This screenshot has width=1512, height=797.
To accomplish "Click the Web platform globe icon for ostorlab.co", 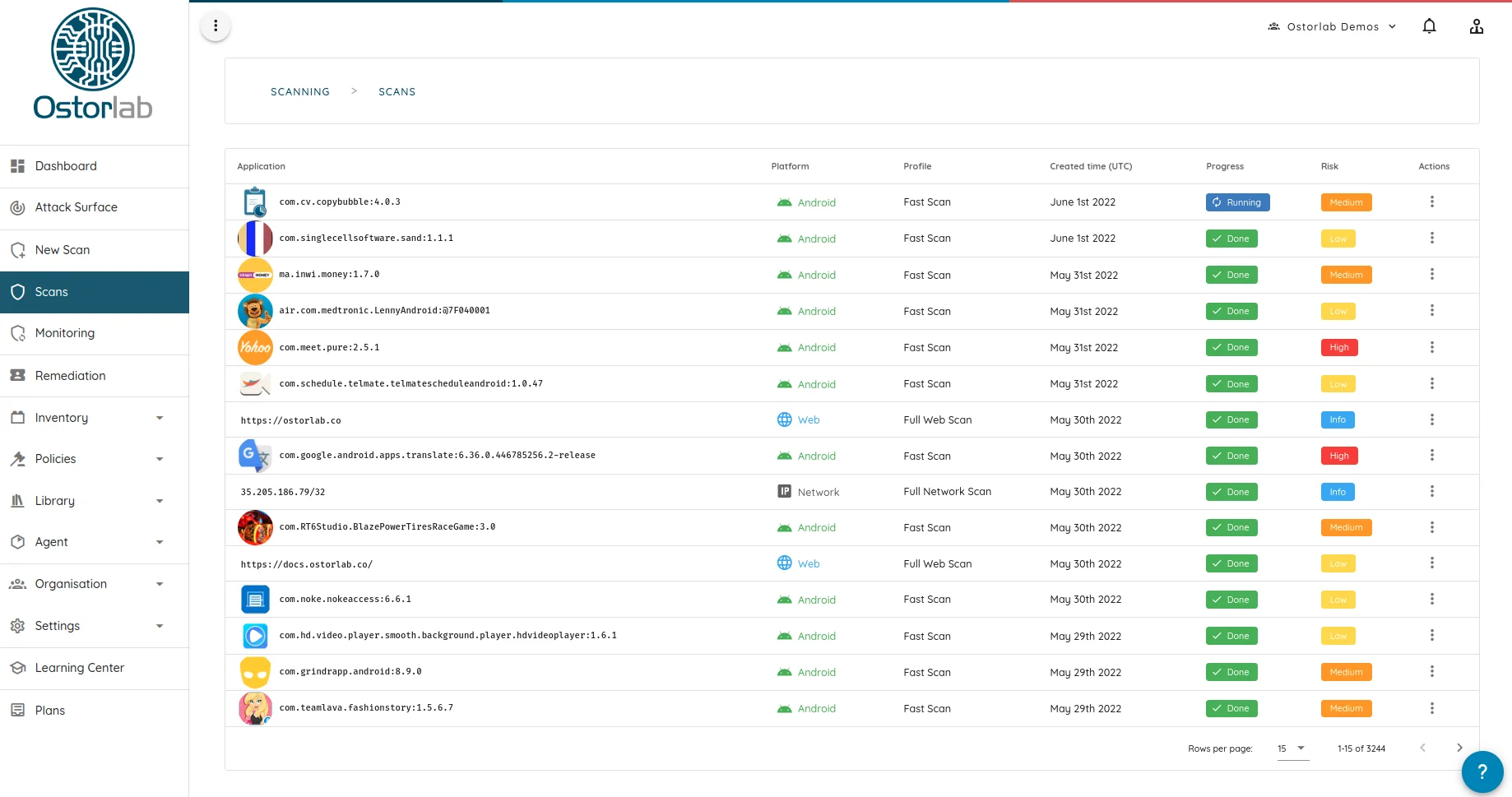I will point(783,419).
